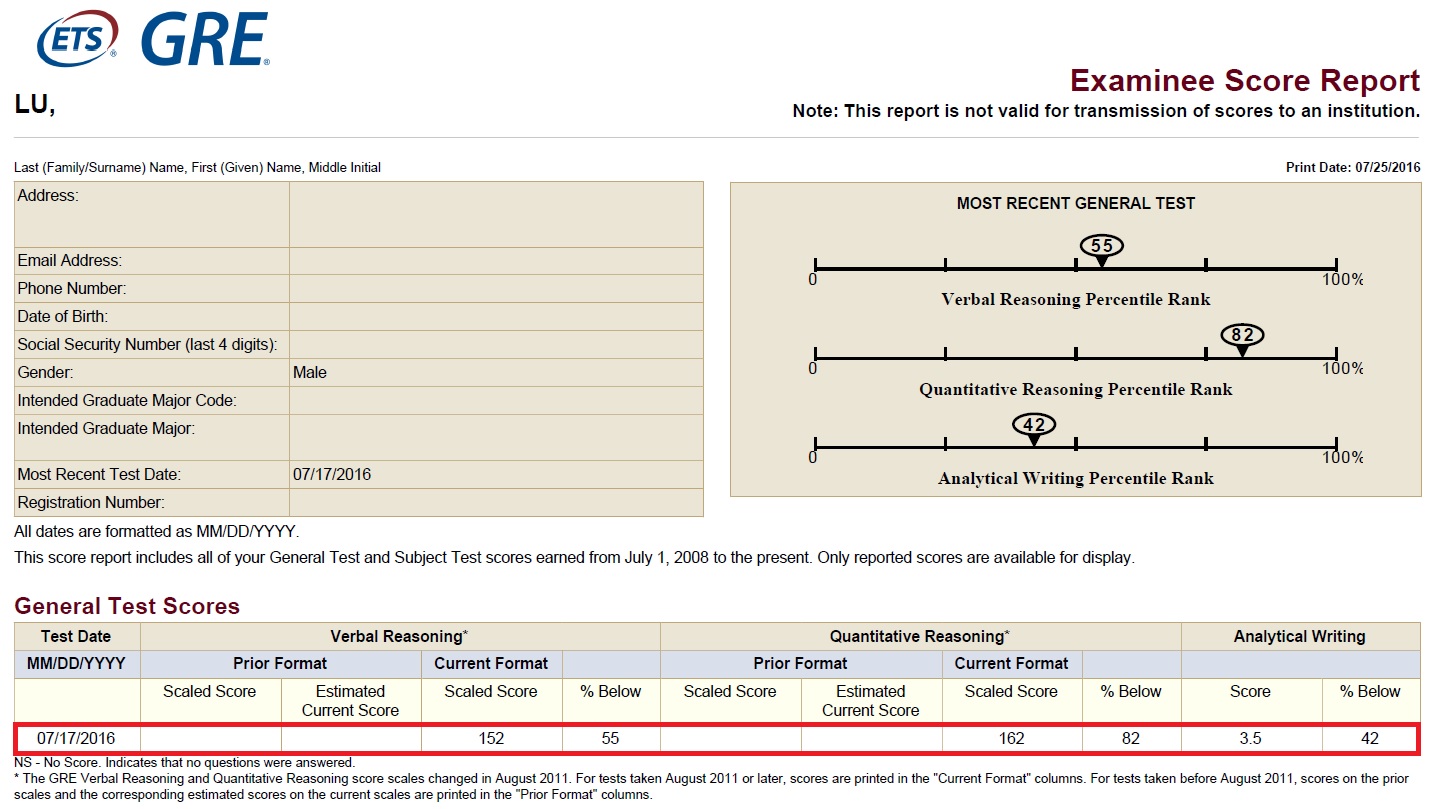Click the Analytical Writing Percentile Rank caption

(x=1076, y=479)
